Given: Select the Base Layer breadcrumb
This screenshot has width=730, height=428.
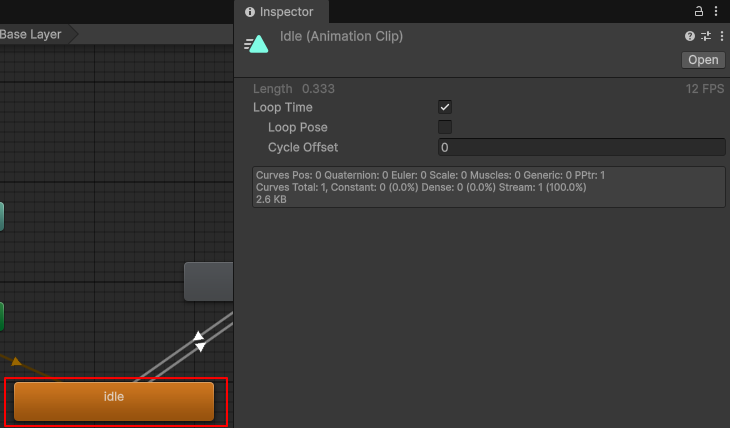Looking at the screenshot, I should (32, 34).
